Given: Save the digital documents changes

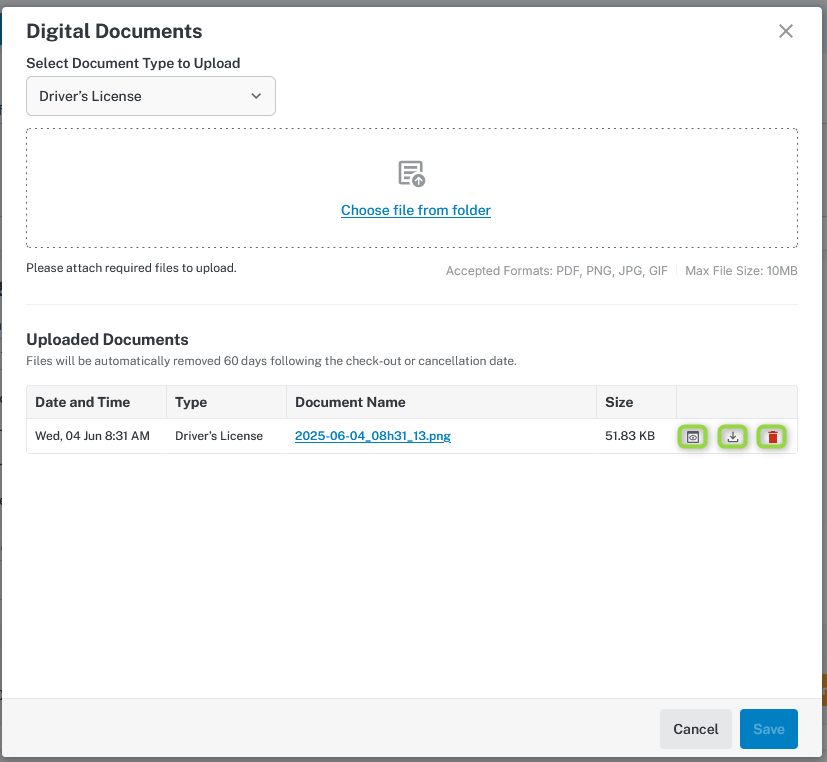Looking at the screenshot, I should [x=768, y=729].
